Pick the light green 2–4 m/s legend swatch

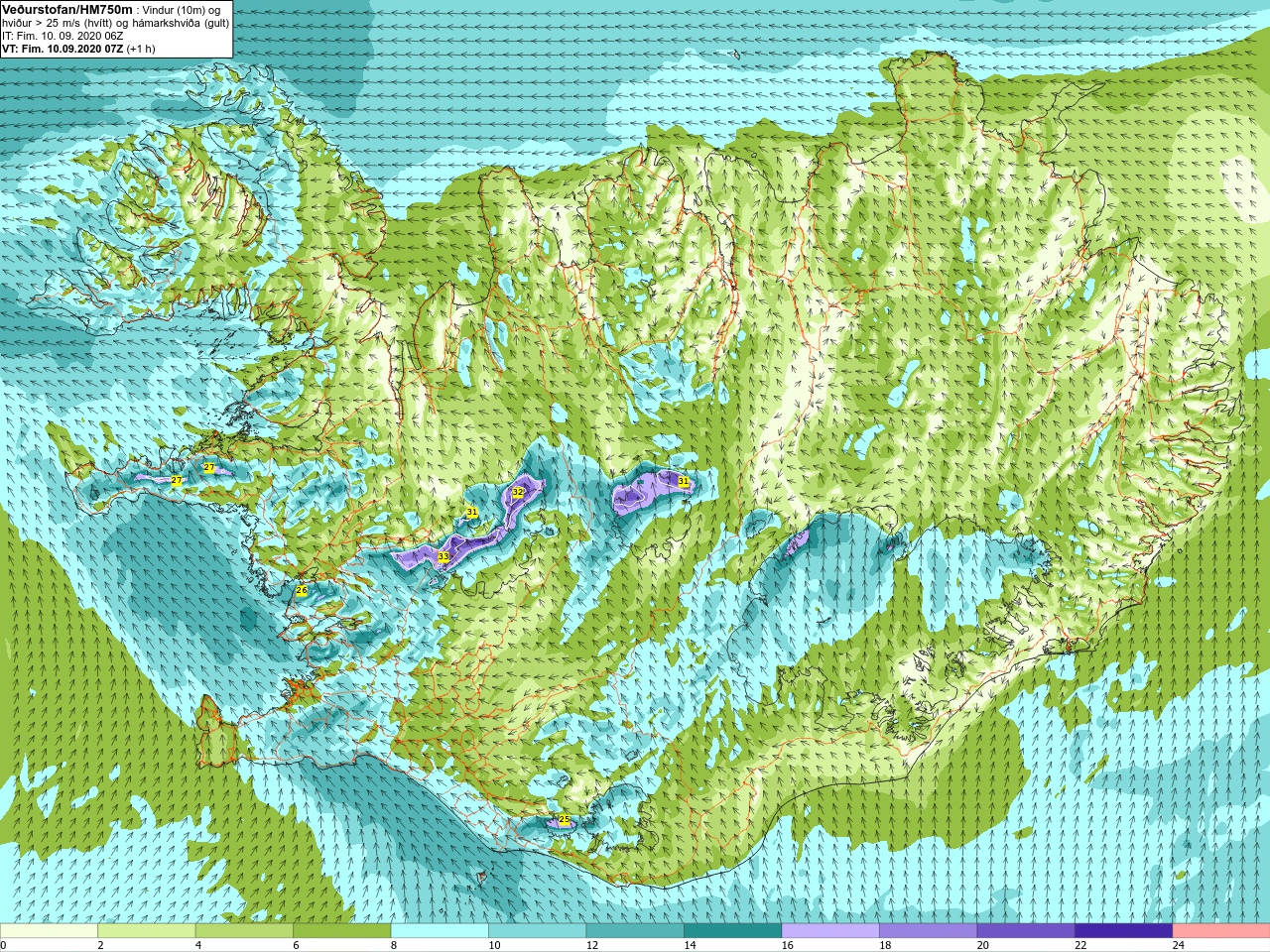(147, 931)
